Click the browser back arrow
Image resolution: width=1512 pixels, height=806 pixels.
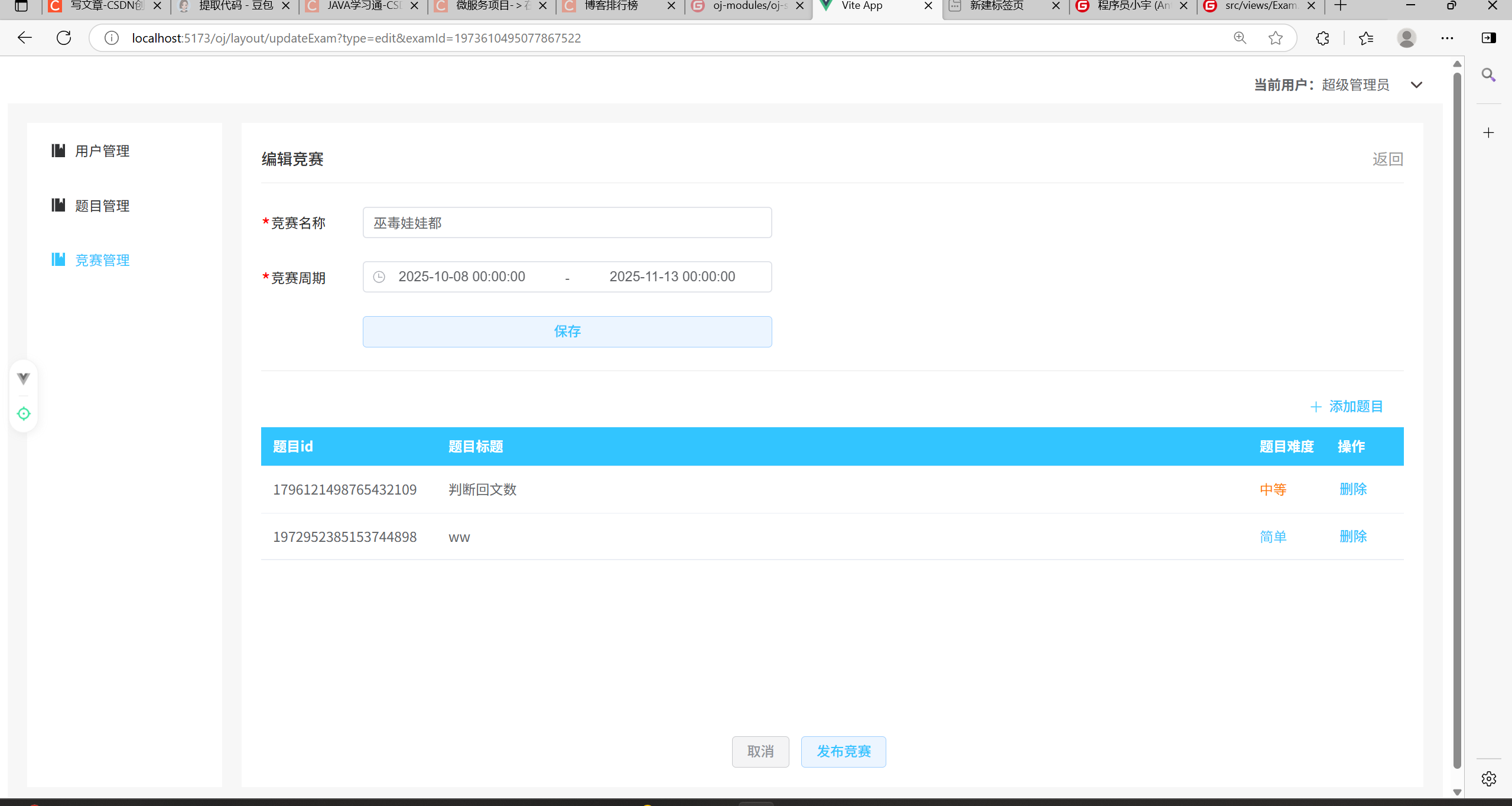pos(25,38)
